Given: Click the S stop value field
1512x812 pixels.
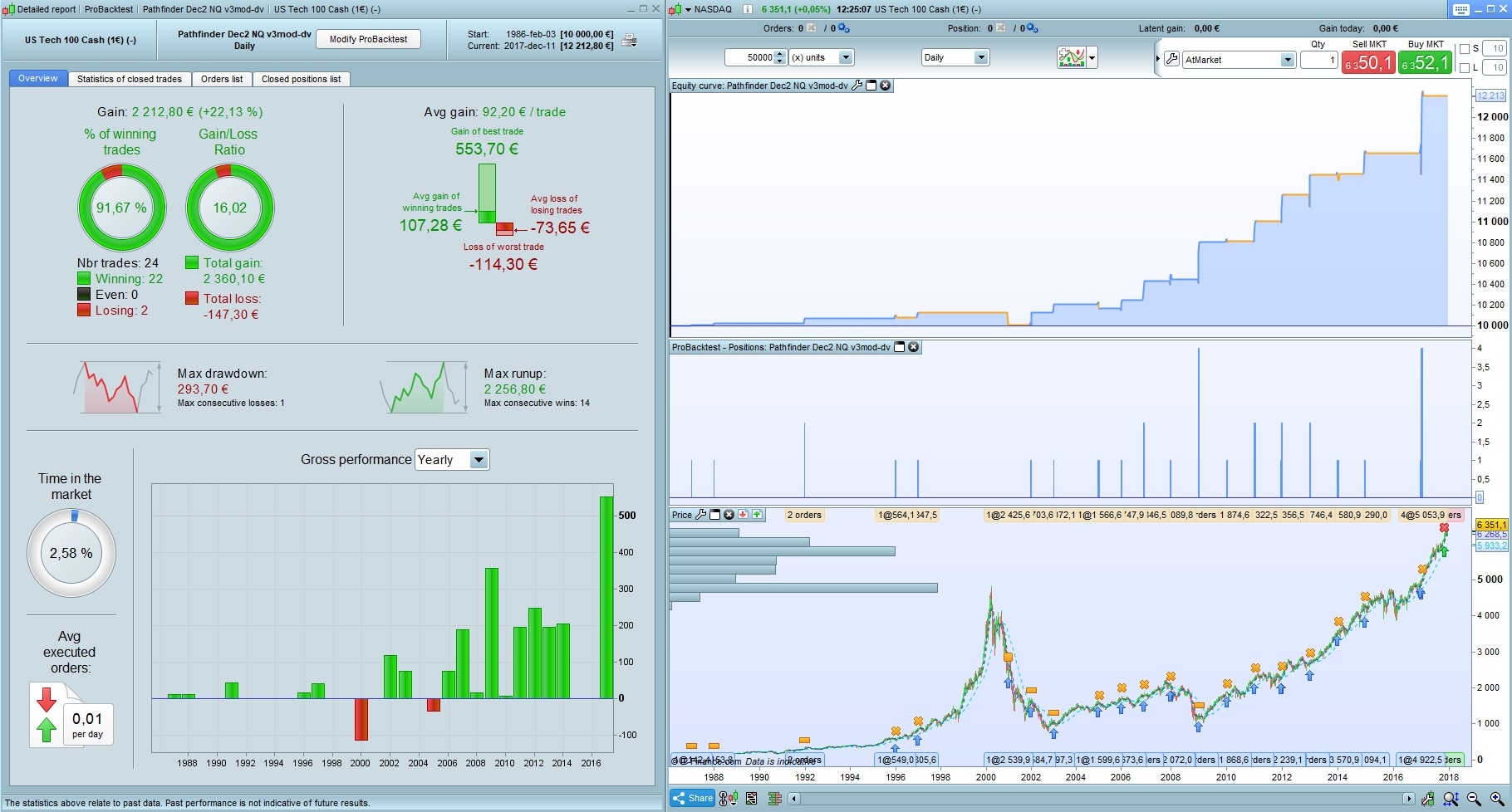Looking at the screenshot, I should pos(1495,49).
